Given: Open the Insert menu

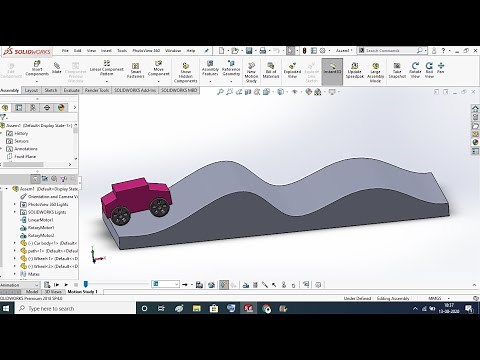Looking at the screenshot, I should (106, 51).
